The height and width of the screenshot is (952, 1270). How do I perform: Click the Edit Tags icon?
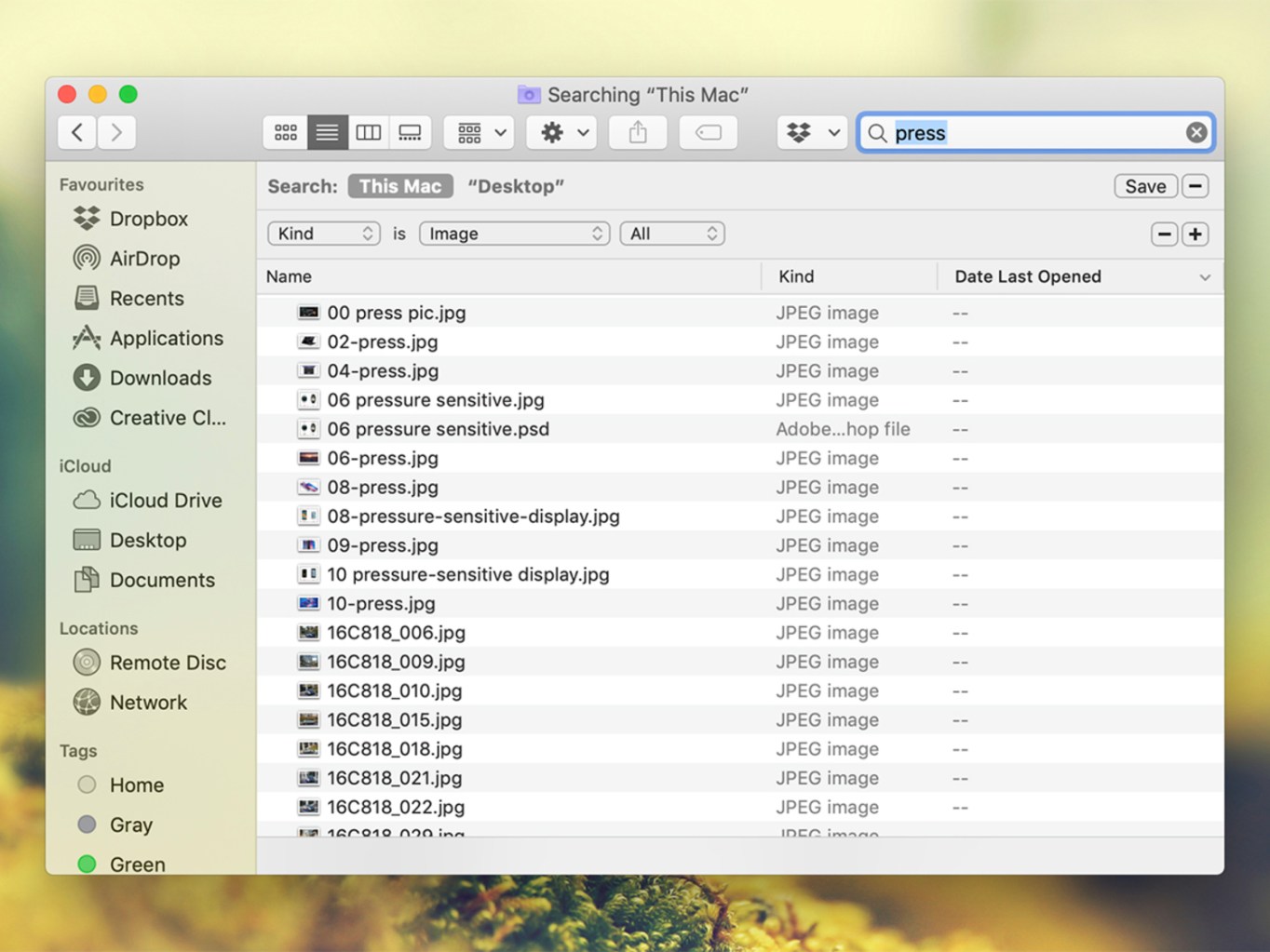(x=708, y=132)
